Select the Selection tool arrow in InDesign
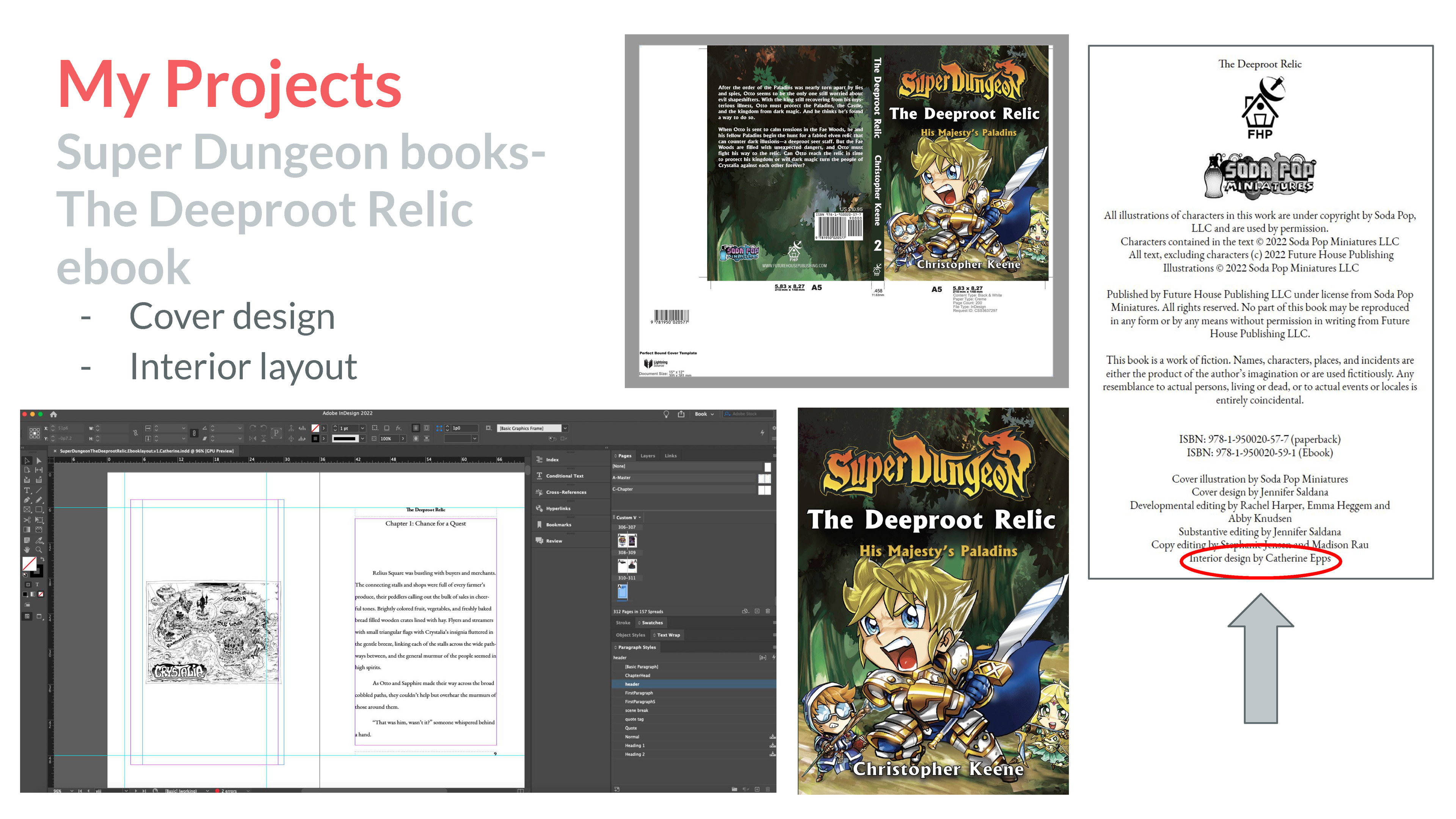1456x819 pixels. [27, 461]
